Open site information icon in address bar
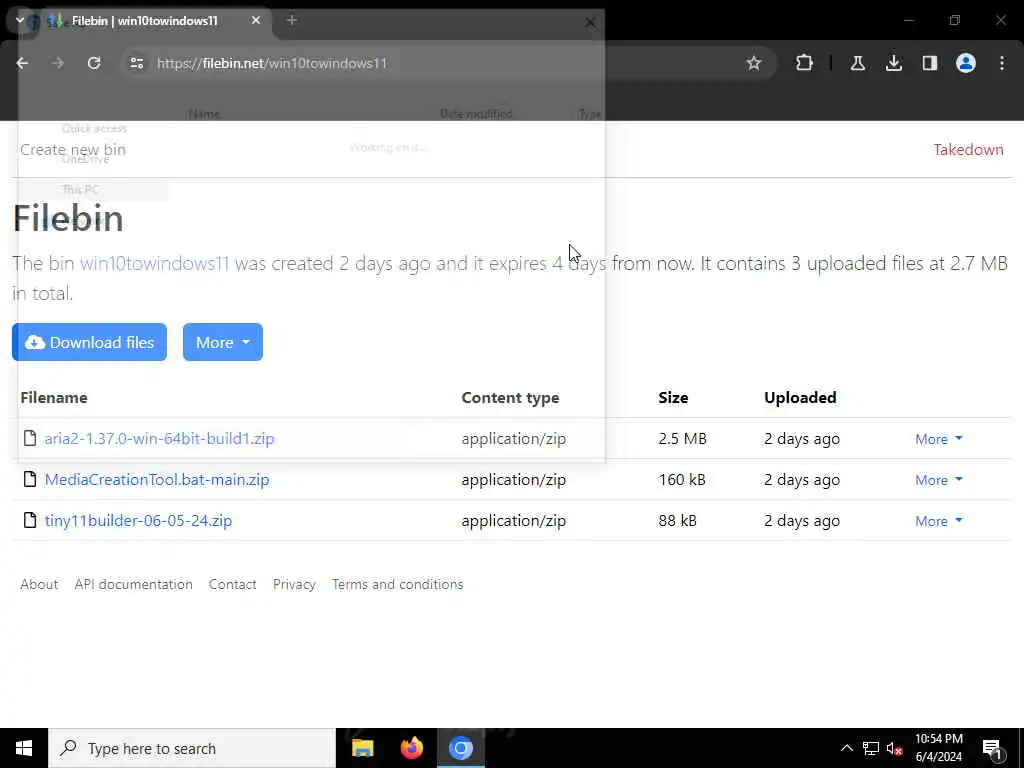The image size is (1024, 768). click(x=136, y=63)
